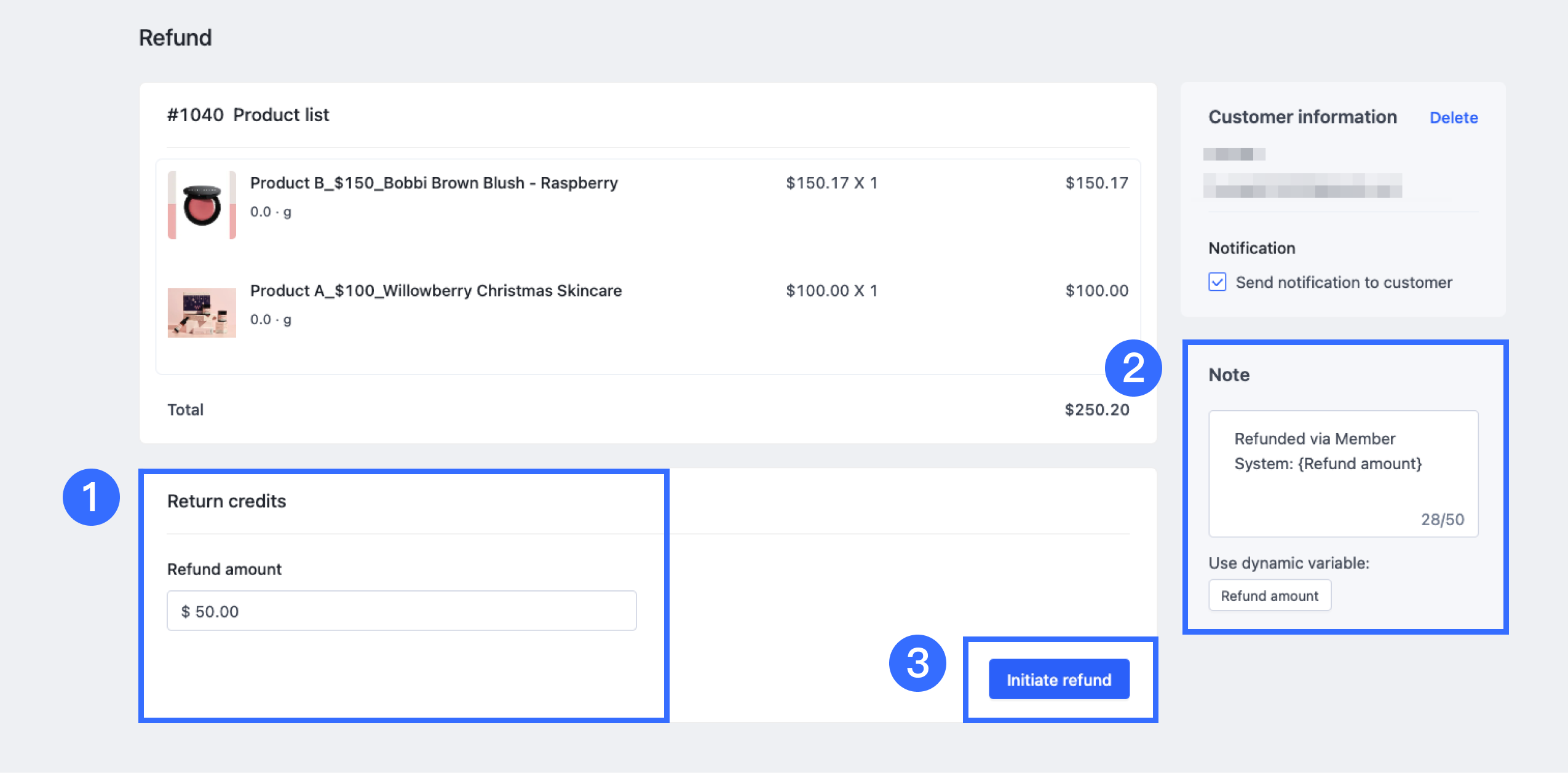
Task: Click the Refund amount input field
Action: [x=402, y=611]
